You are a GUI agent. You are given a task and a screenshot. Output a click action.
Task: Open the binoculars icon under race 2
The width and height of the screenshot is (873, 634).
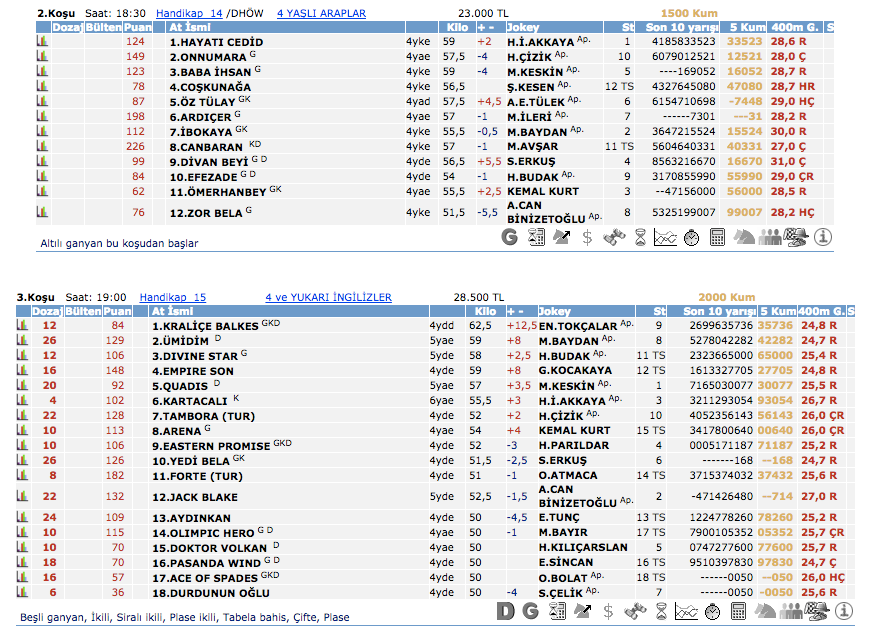coord(614,237)
